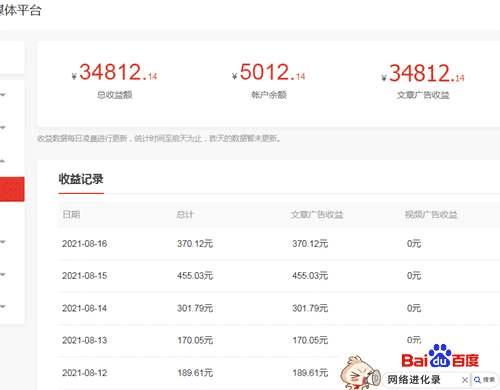The height and width of the screenshot is (390, 500).
Task: Click the 日期 column header
Action: [x=71, y=214]
